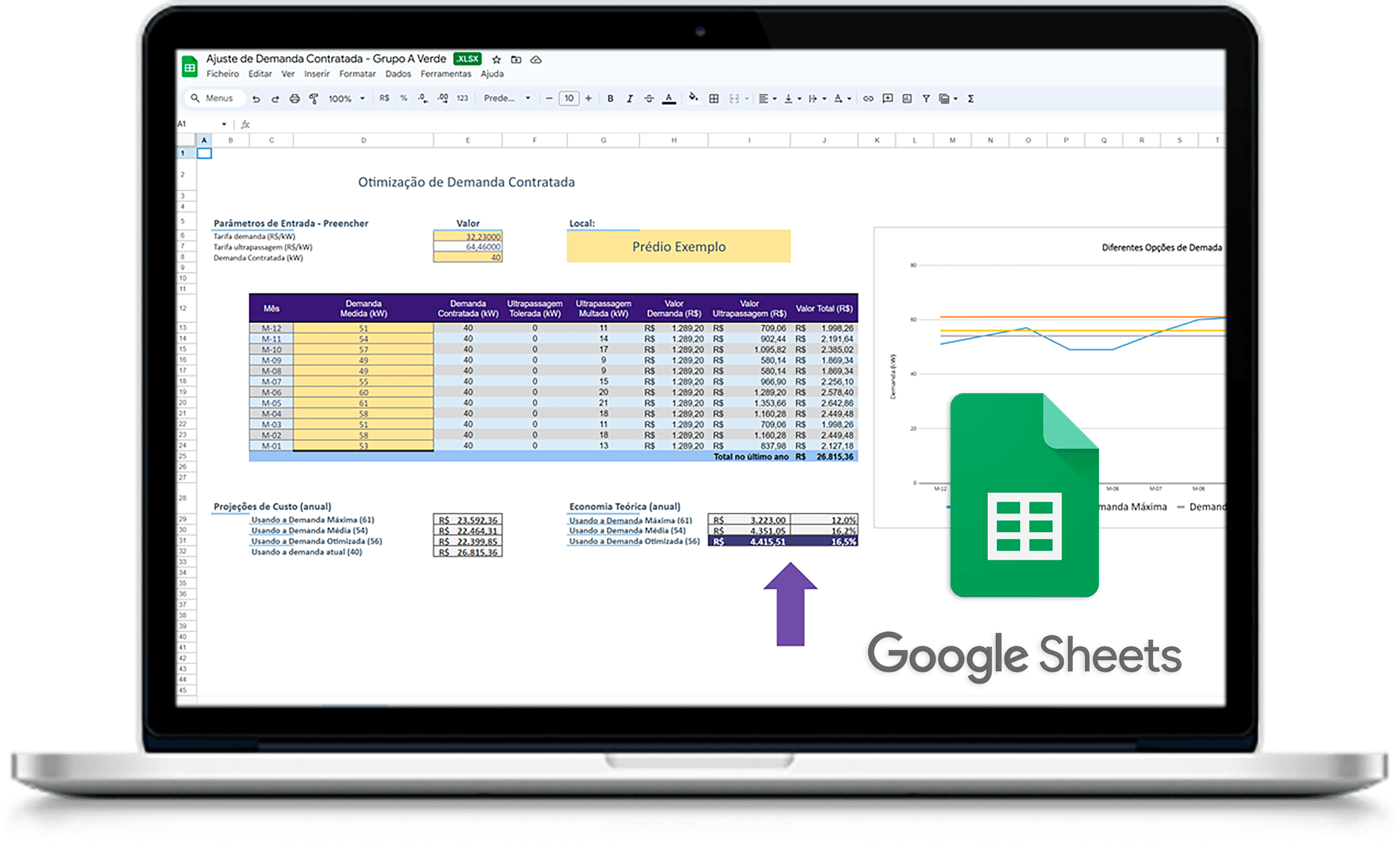Open table views icon

point(944,99)
